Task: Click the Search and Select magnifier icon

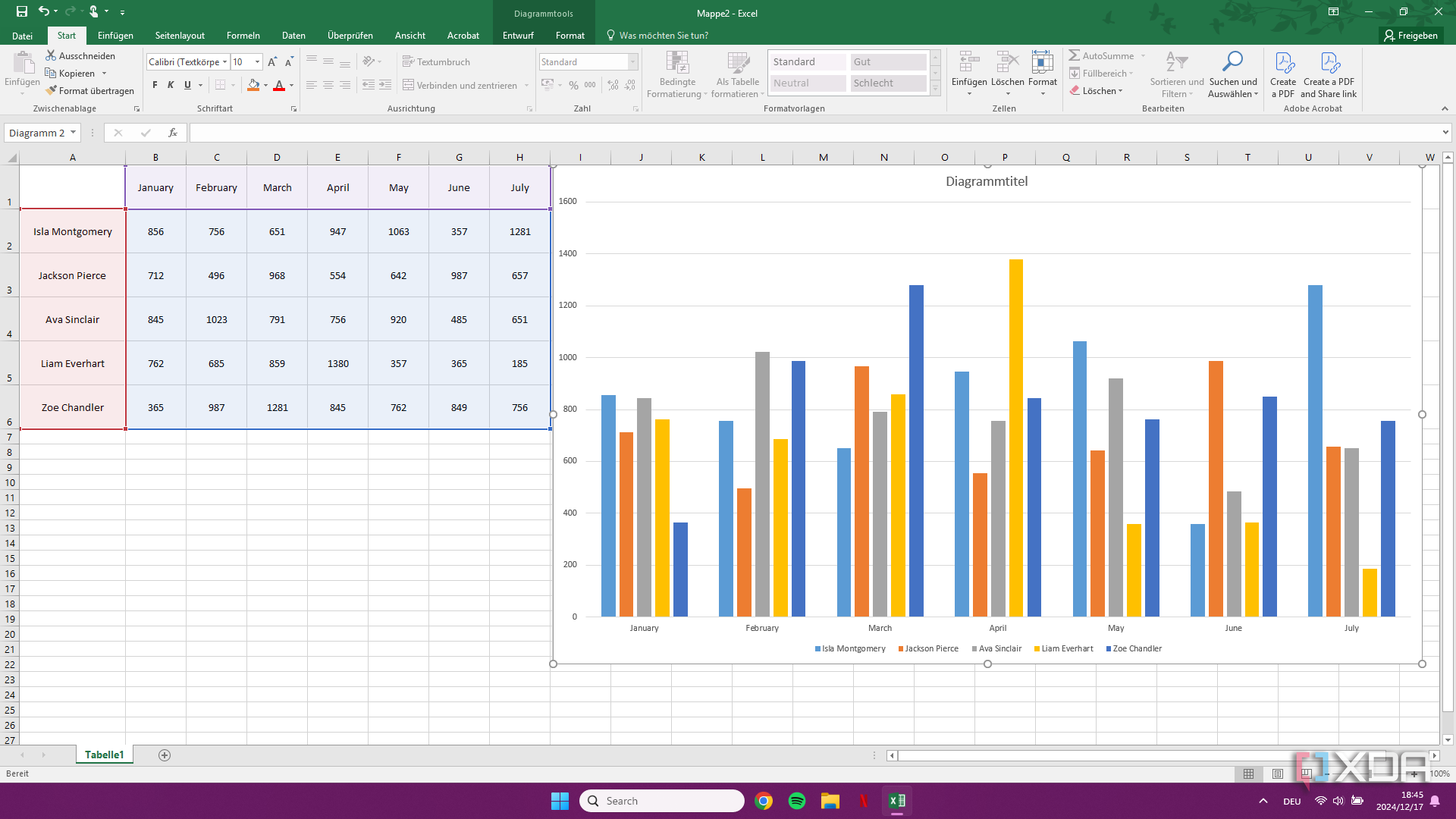Action: pyautogui.click(x=1232, y=62)
